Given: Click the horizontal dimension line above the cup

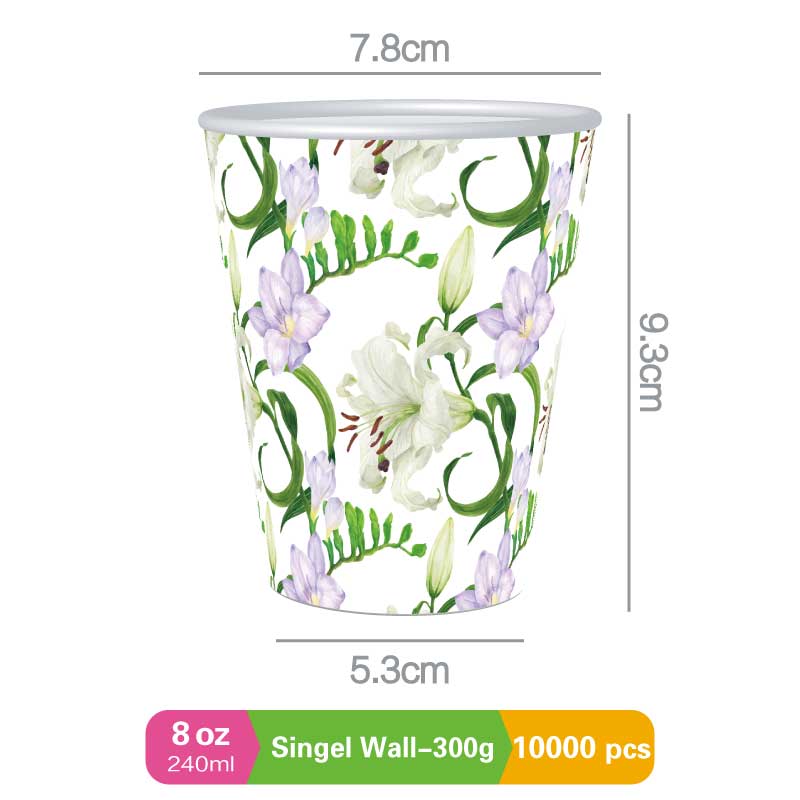Looking at the screenshot, I should pyautogui.click(x=399, y=73).
